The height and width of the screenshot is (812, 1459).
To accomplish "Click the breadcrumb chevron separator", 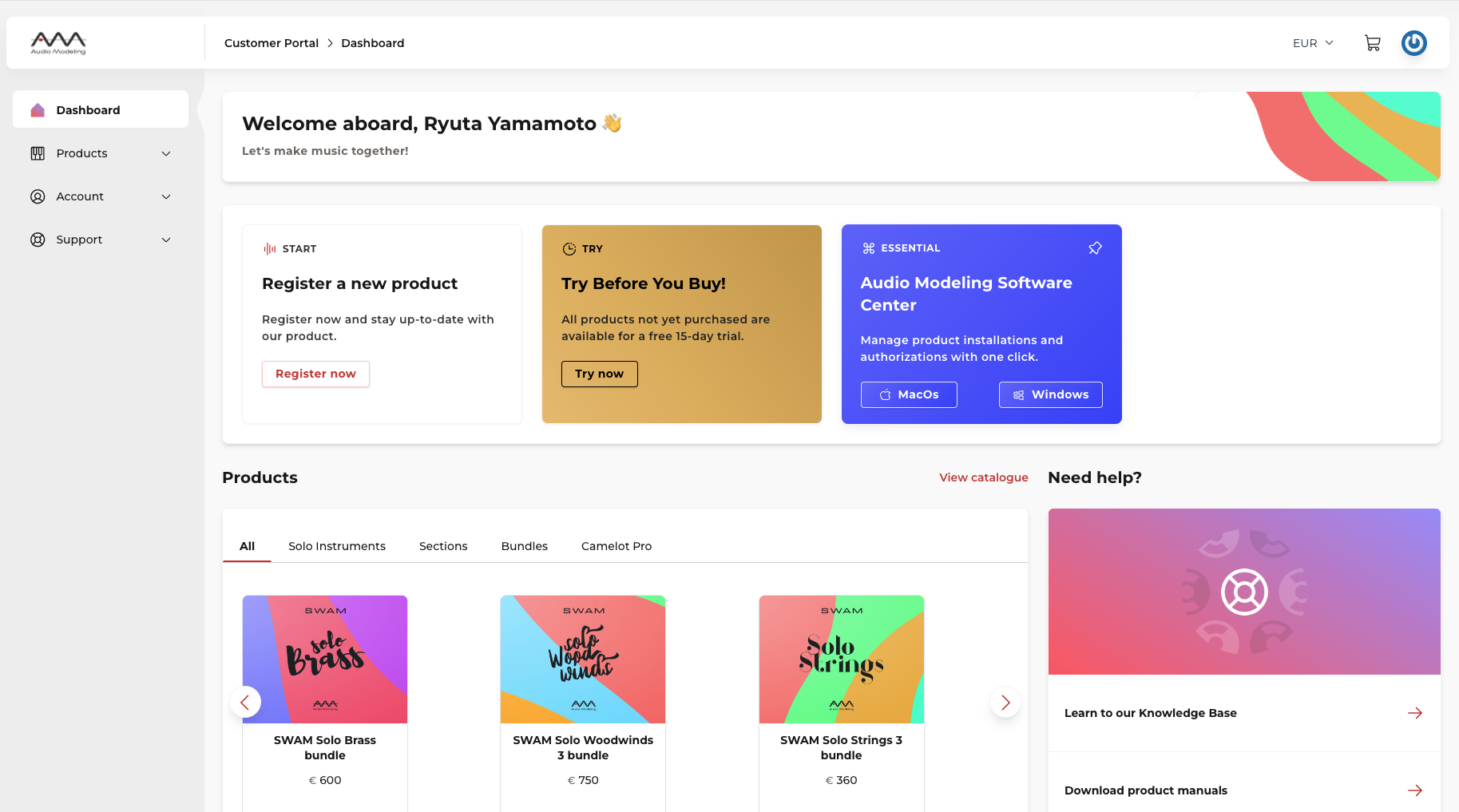I will tap(330, 43).
